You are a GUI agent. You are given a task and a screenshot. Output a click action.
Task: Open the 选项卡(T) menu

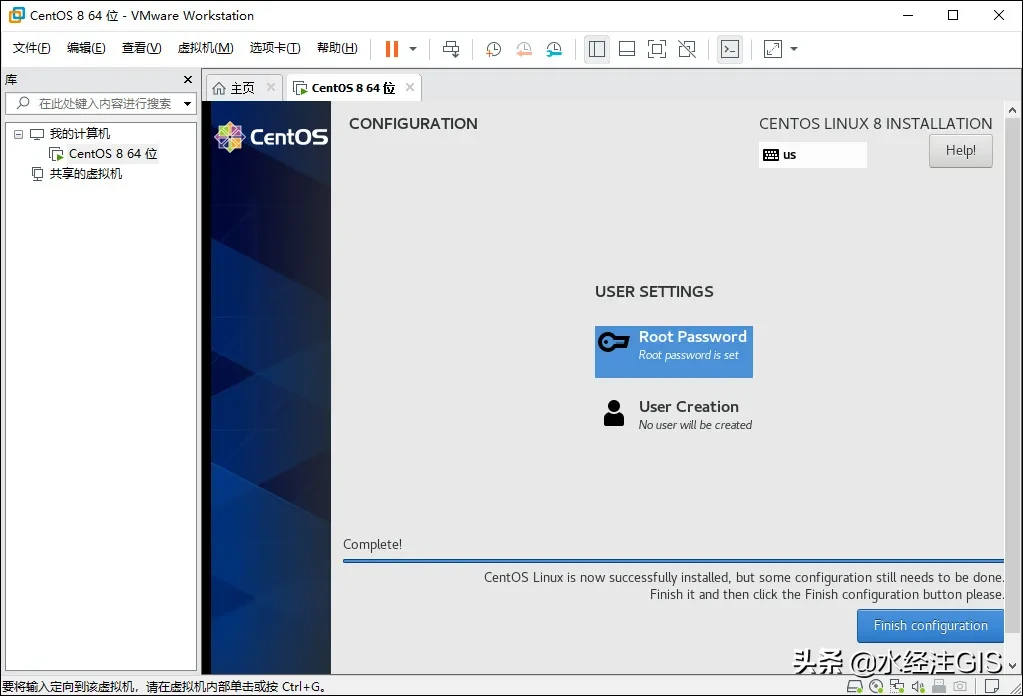tap(275, 48)
